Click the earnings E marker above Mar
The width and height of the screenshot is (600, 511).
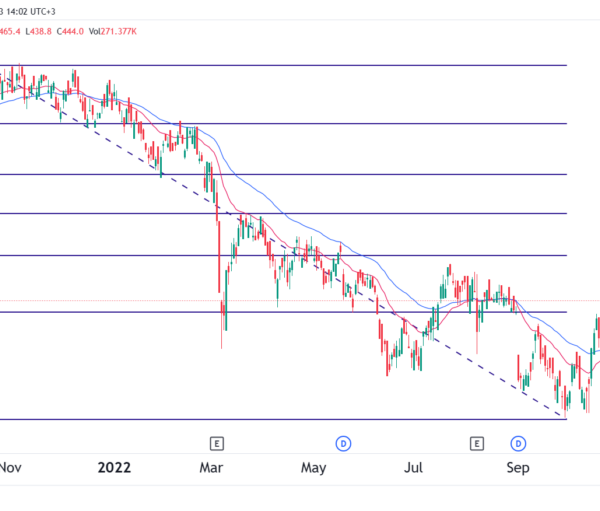point(215,442)
